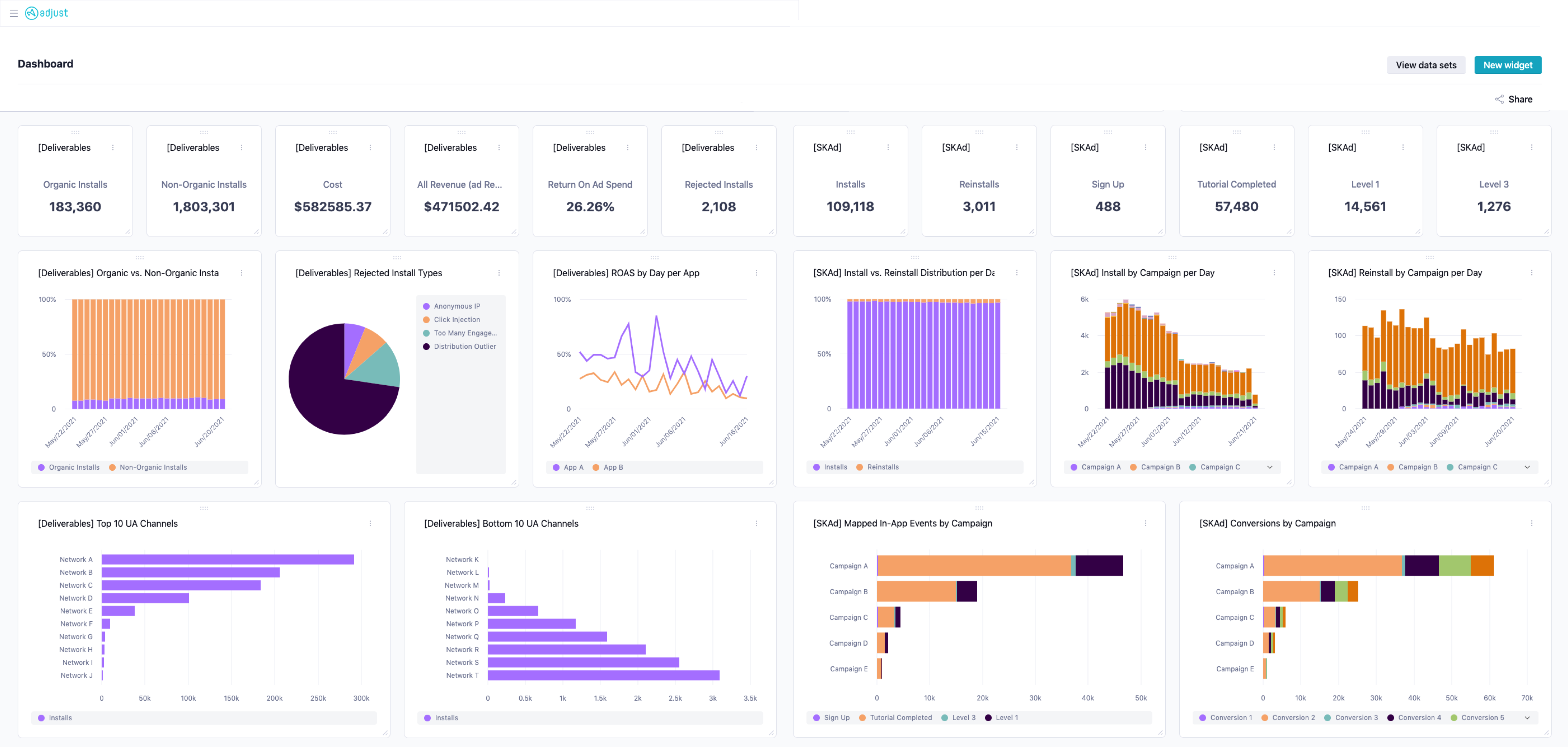Expand legend of Install by Campaign chart
Viewport: 1568px width, 747px height.
pos(1270,467)
